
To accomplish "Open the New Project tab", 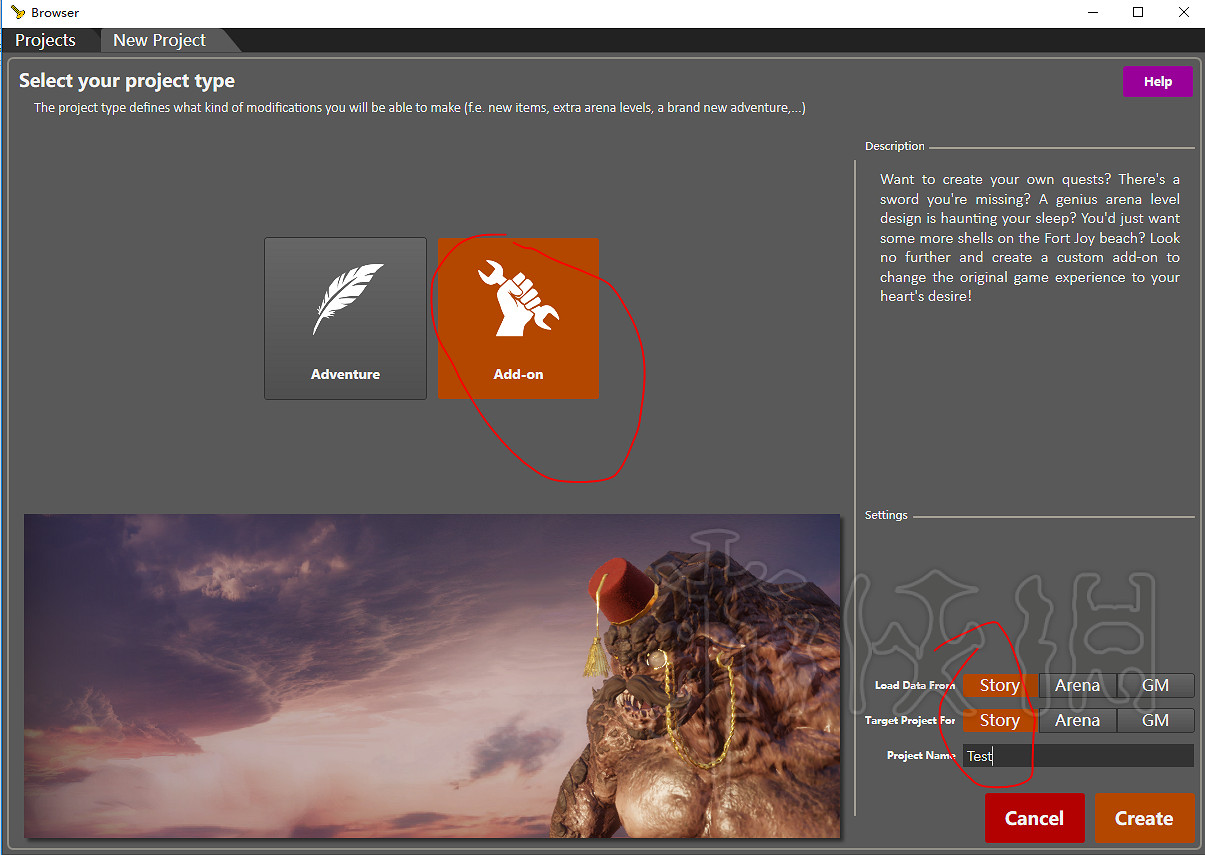I will click(x=160, y=40).
